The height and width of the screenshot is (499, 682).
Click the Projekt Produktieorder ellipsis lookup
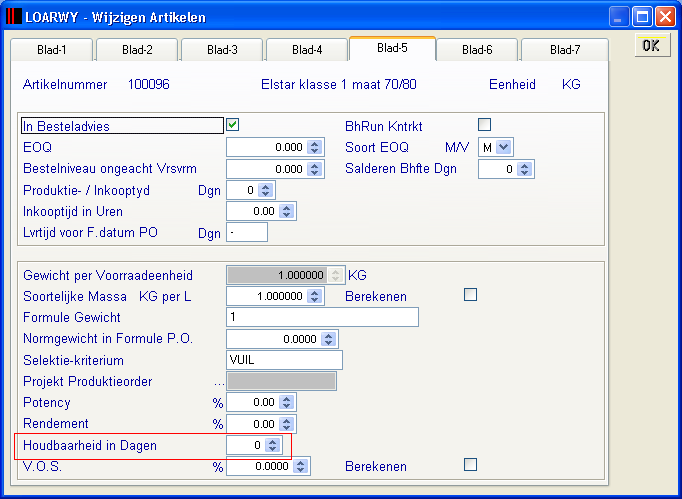[219, 382]
